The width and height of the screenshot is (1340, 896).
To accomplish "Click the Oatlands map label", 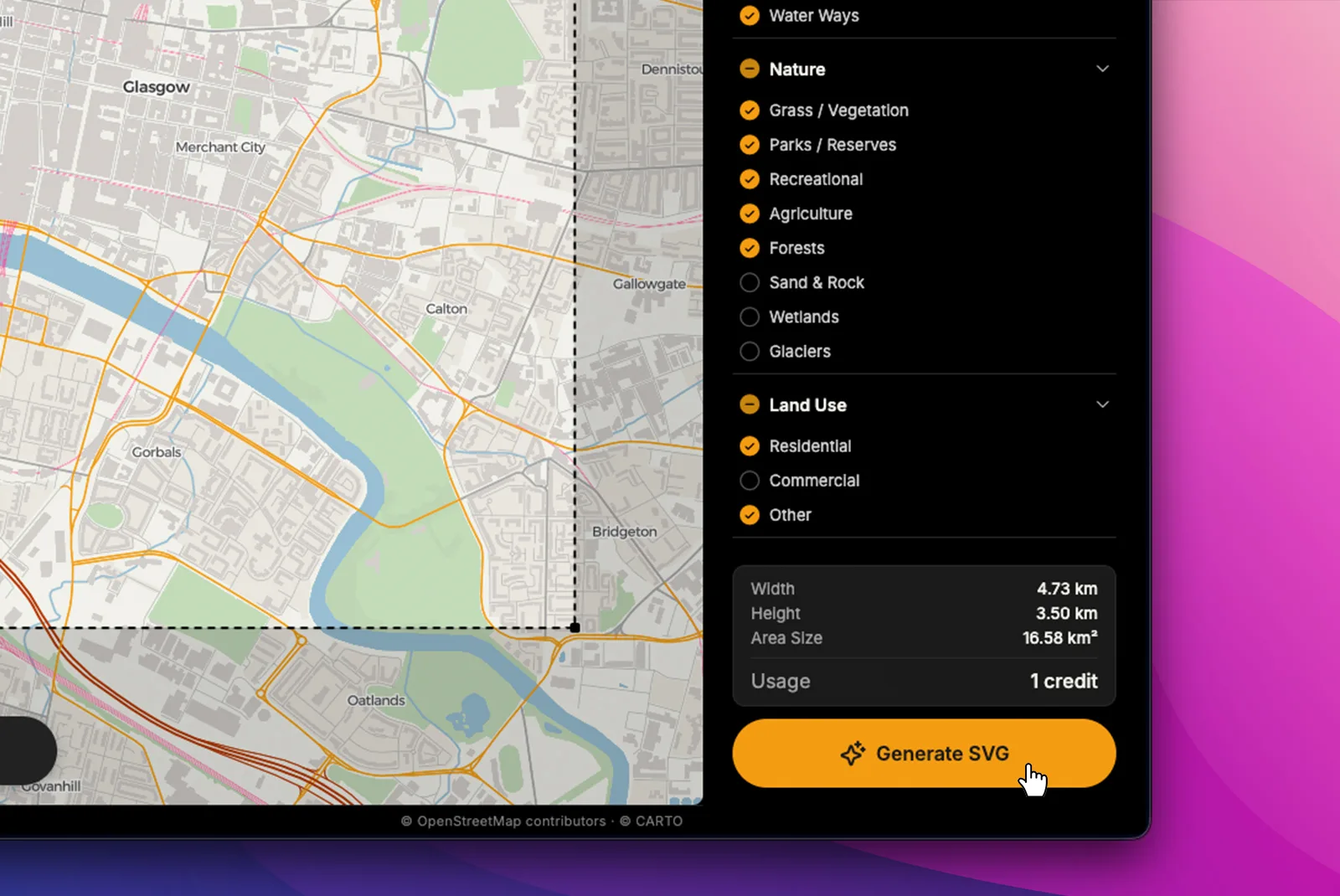I will coord(376,700).
